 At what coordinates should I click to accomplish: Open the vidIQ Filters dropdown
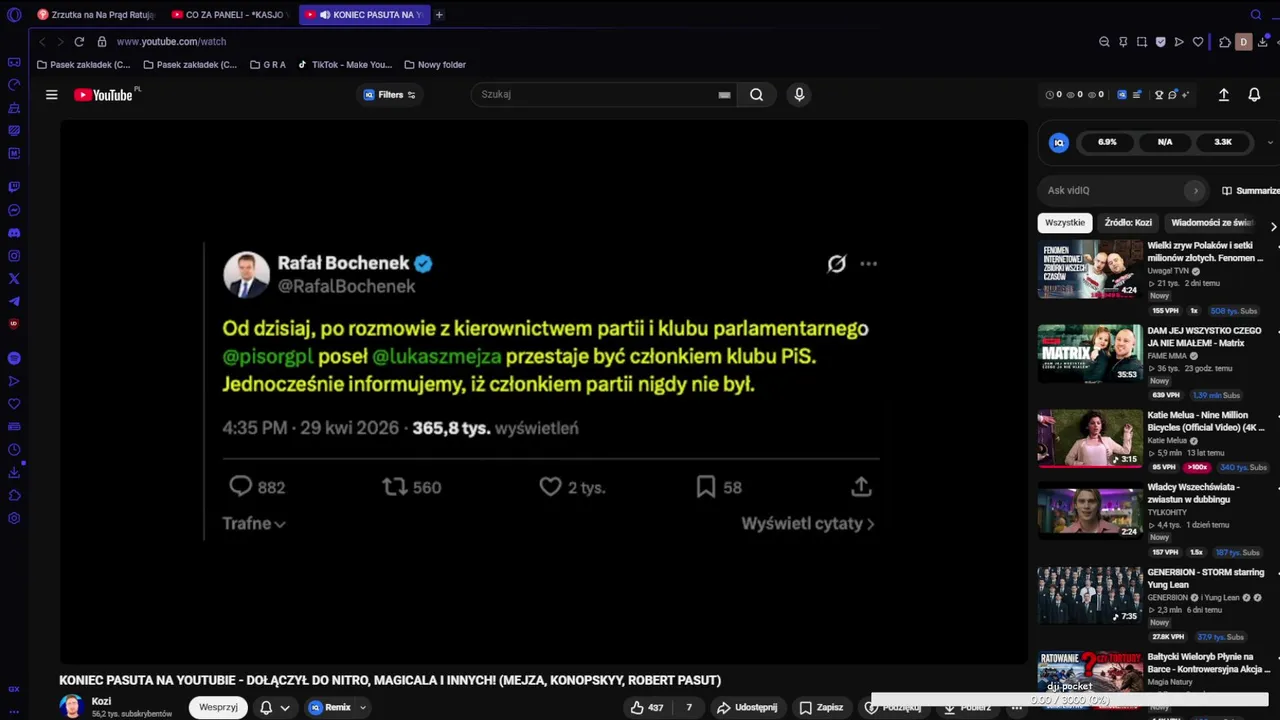pyautogui.click(x=389, y=95)
